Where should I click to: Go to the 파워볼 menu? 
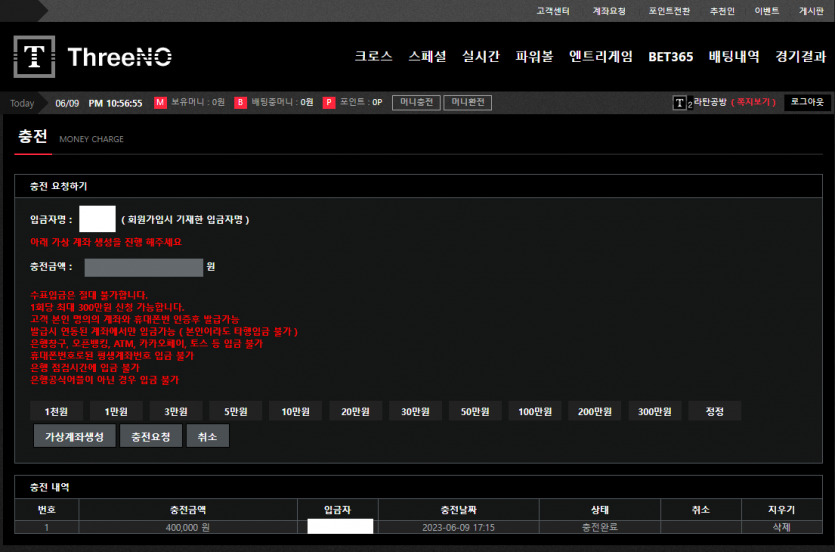(534, 57)
